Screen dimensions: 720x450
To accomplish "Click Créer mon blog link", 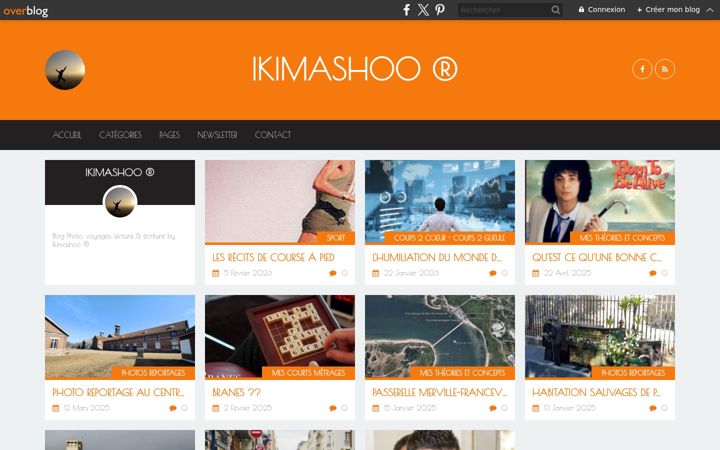I will coord(668,10).
